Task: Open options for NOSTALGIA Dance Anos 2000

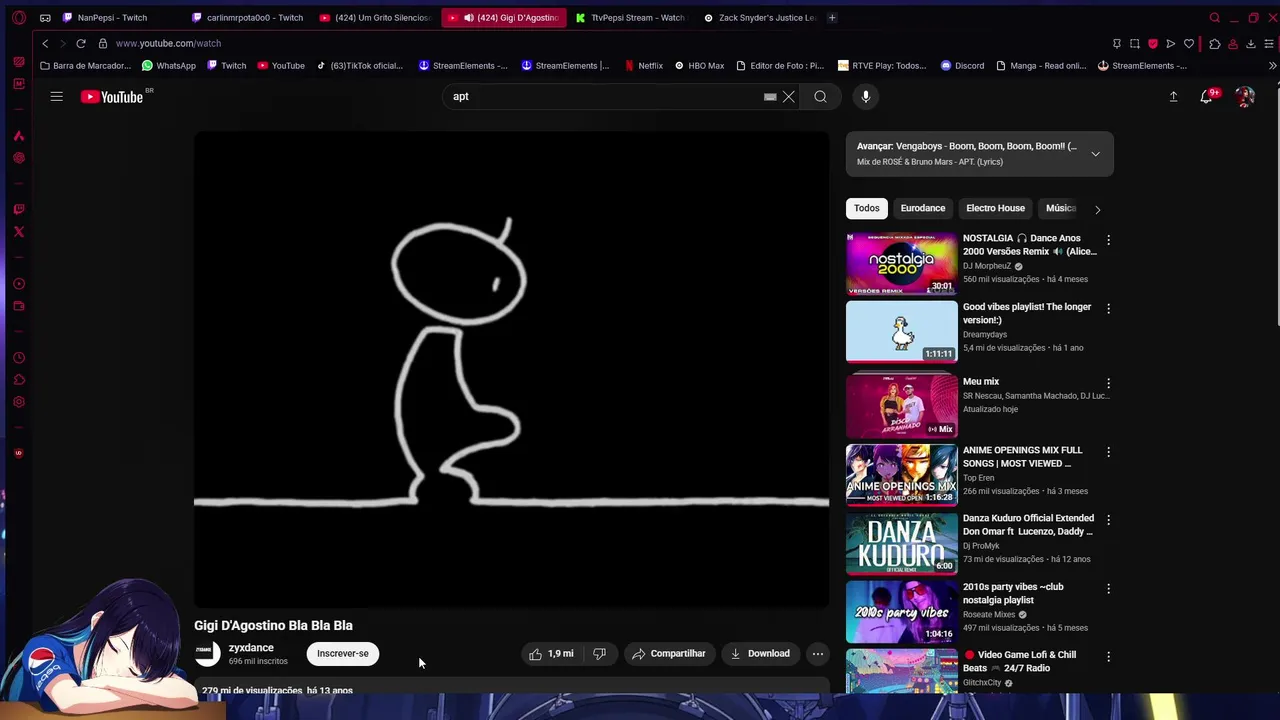Action: coord(1108,240)
